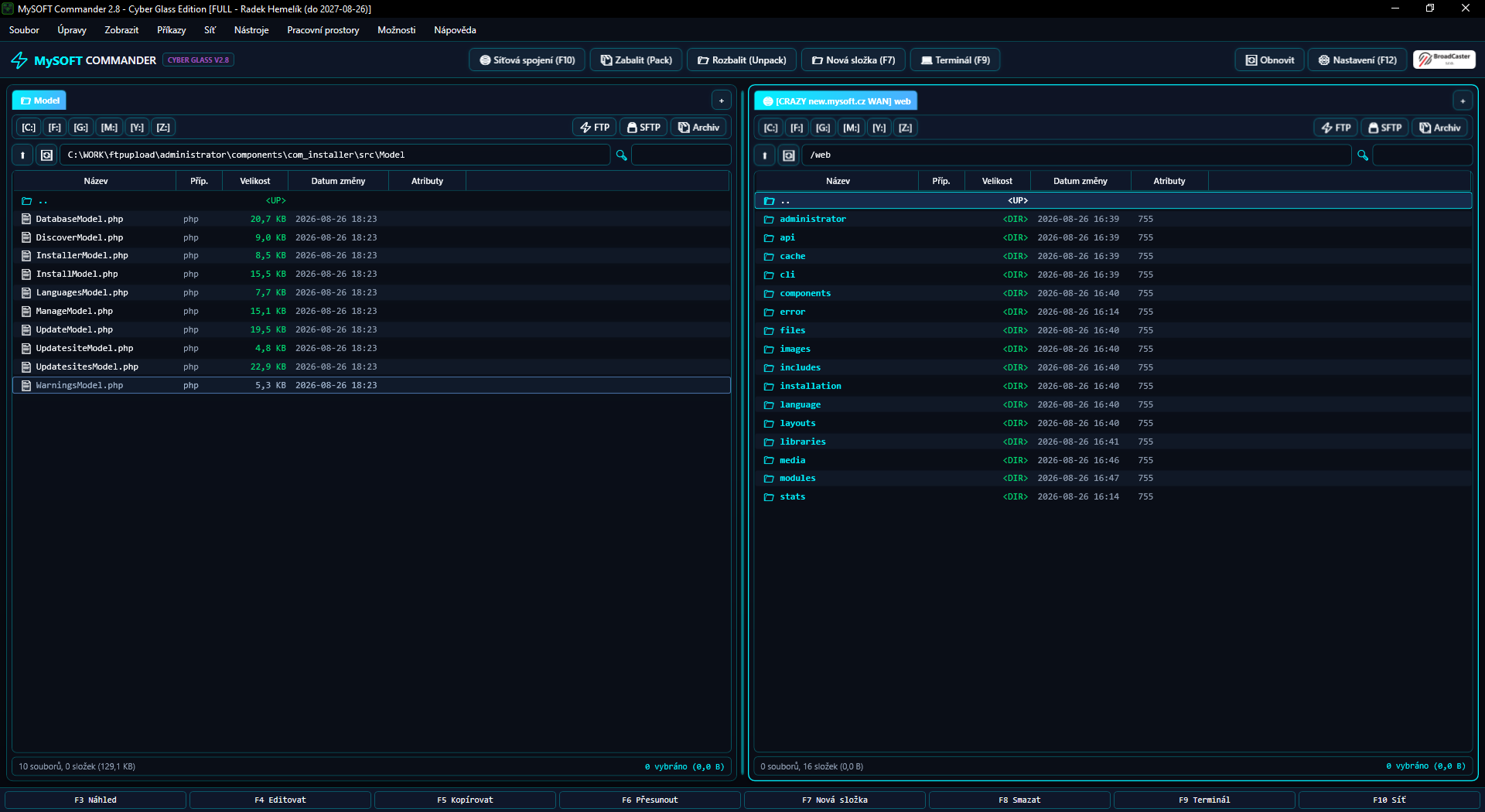
Task: Click file icon of WarningsModel.php
Action: coord(26,385)
